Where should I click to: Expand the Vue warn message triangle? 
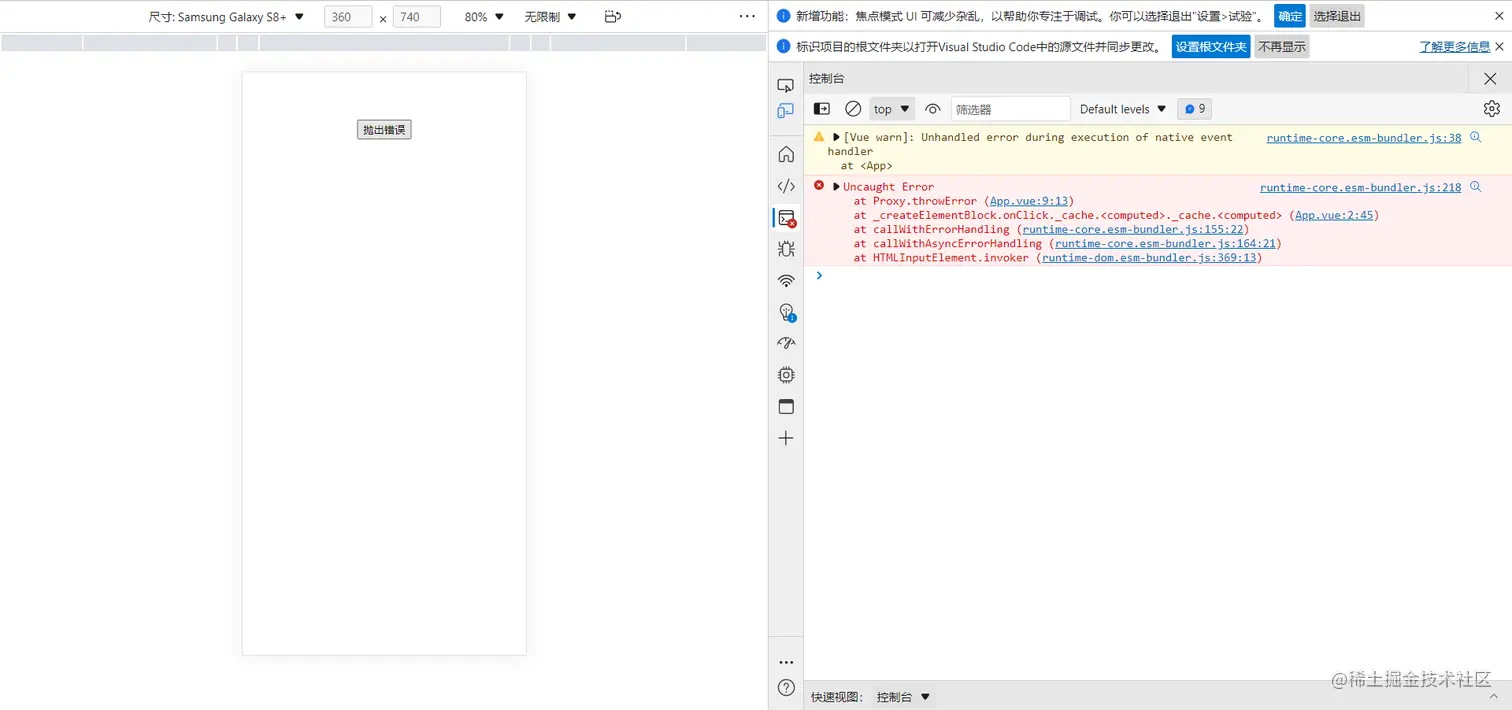click(x=837, y=137)
